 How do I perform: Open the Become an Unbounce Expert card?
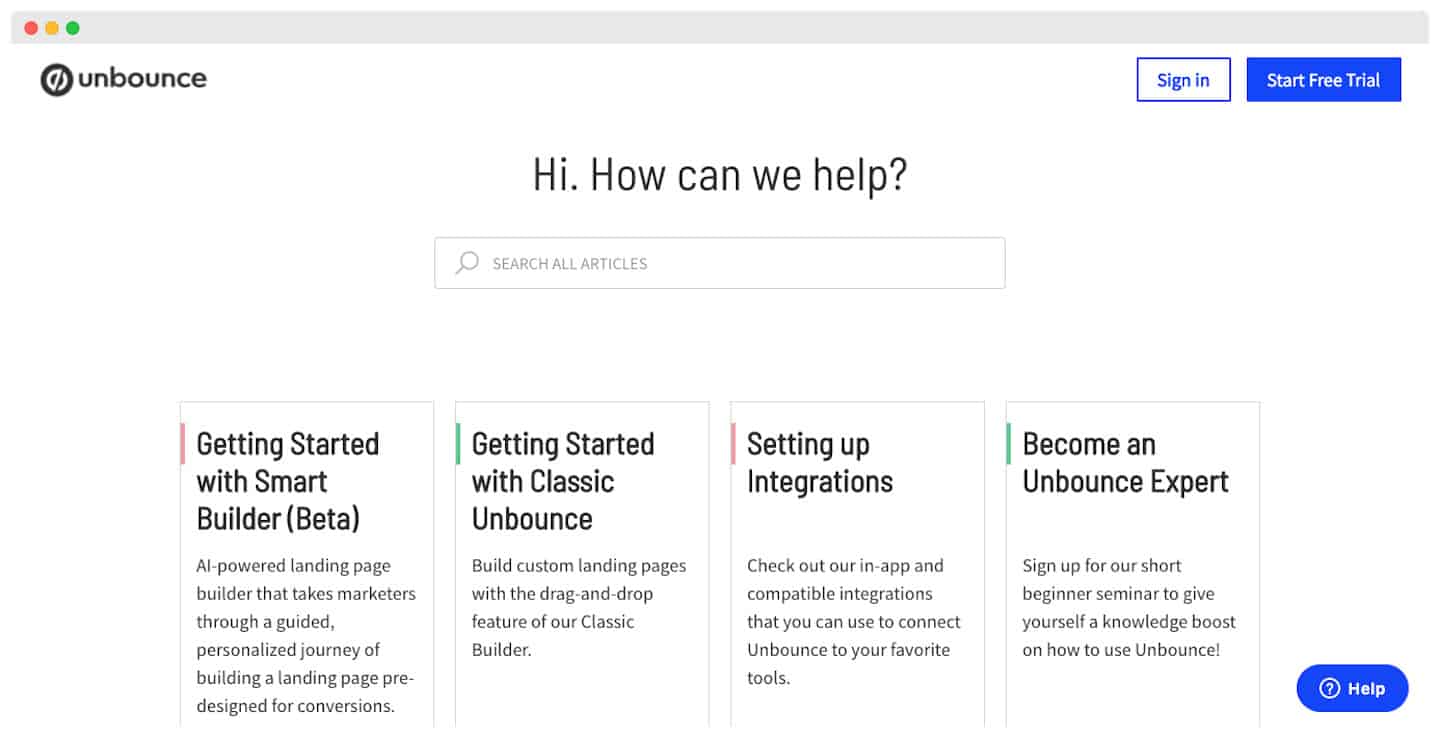1125,462
